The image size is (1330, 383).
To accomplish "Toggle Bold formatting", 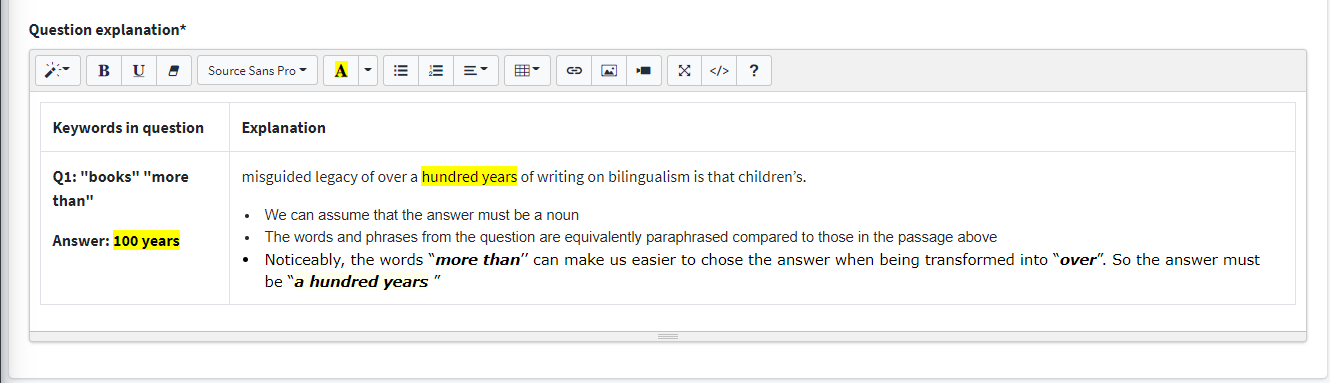I will [104, 71].
